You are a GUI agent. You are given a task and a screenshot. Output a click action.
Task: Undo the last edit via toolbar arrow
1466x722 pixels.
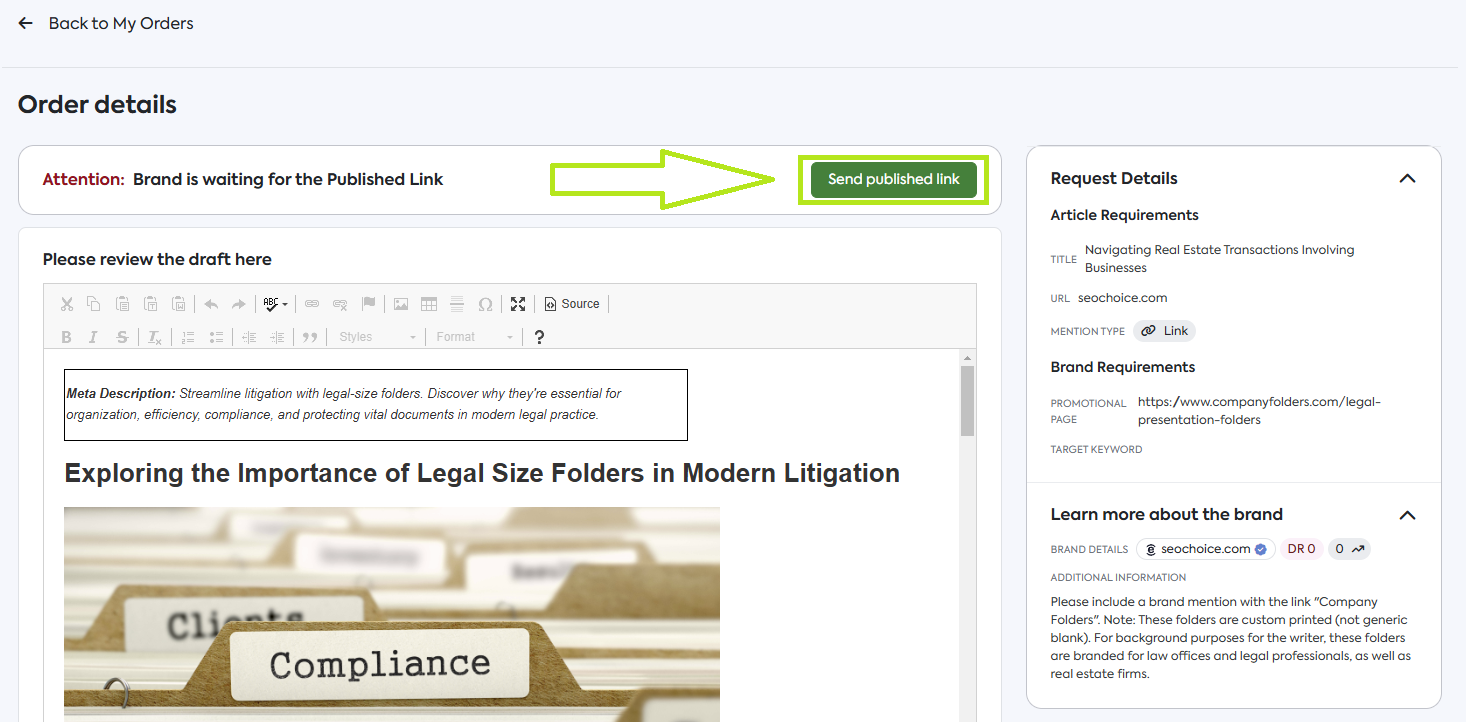coord(211,304)
